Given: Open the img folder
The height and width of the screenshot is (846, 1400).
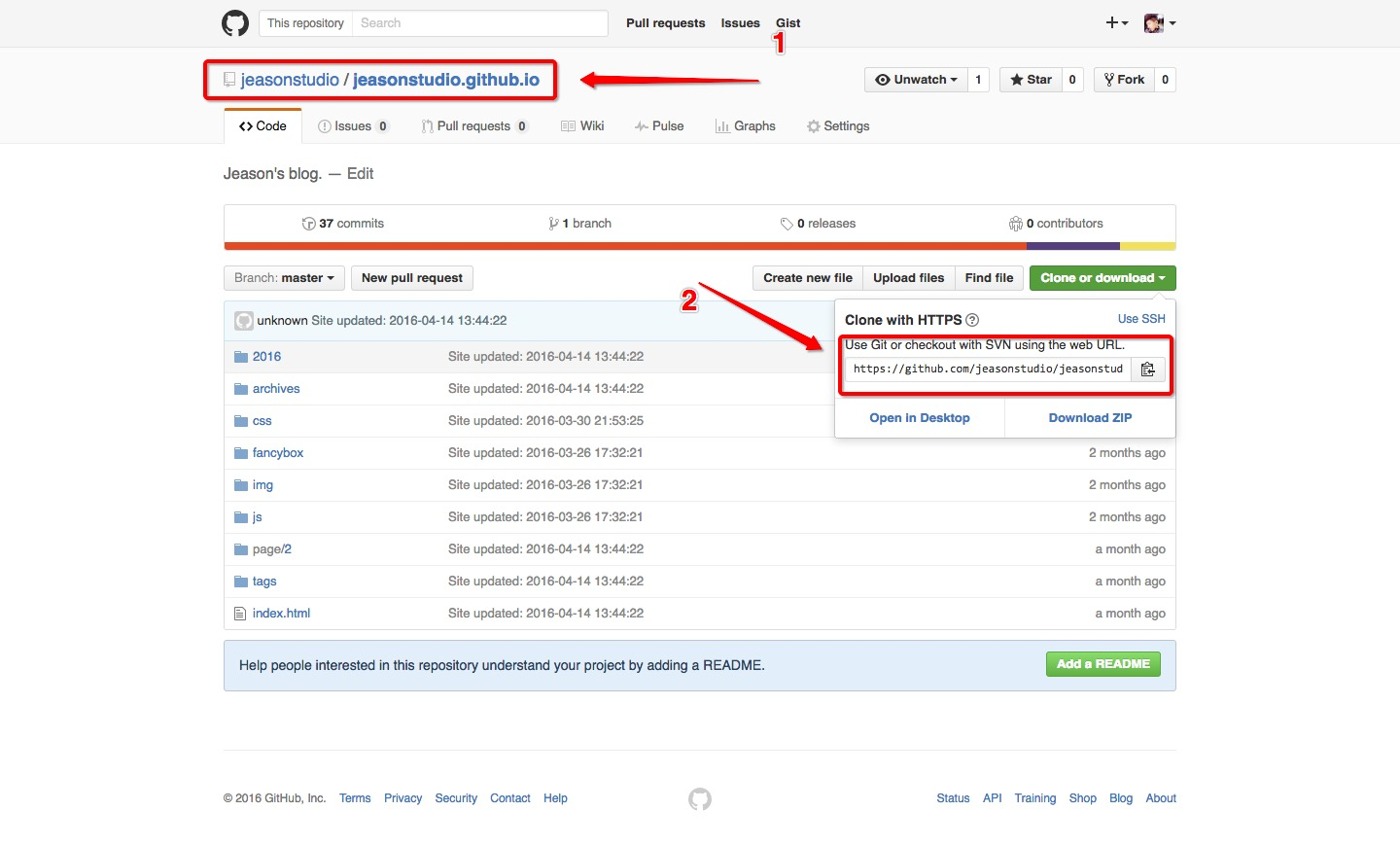Looking at the screenshot, I should point(262,485).
